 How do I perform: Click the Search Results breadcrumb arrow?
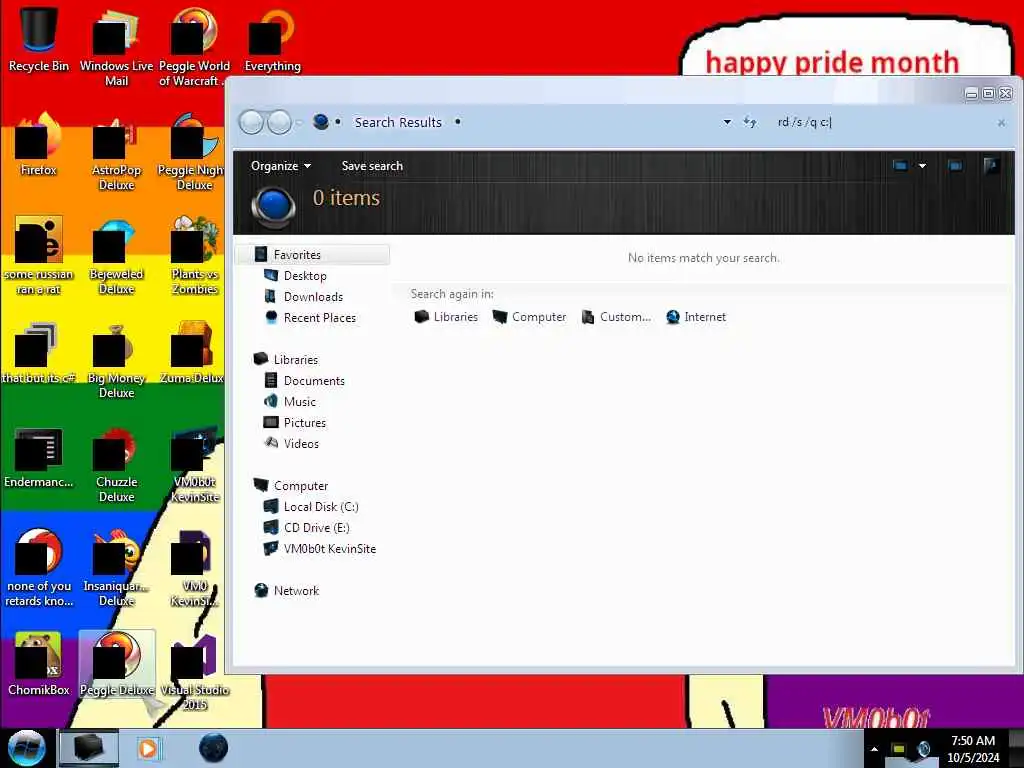pos(458,121)
